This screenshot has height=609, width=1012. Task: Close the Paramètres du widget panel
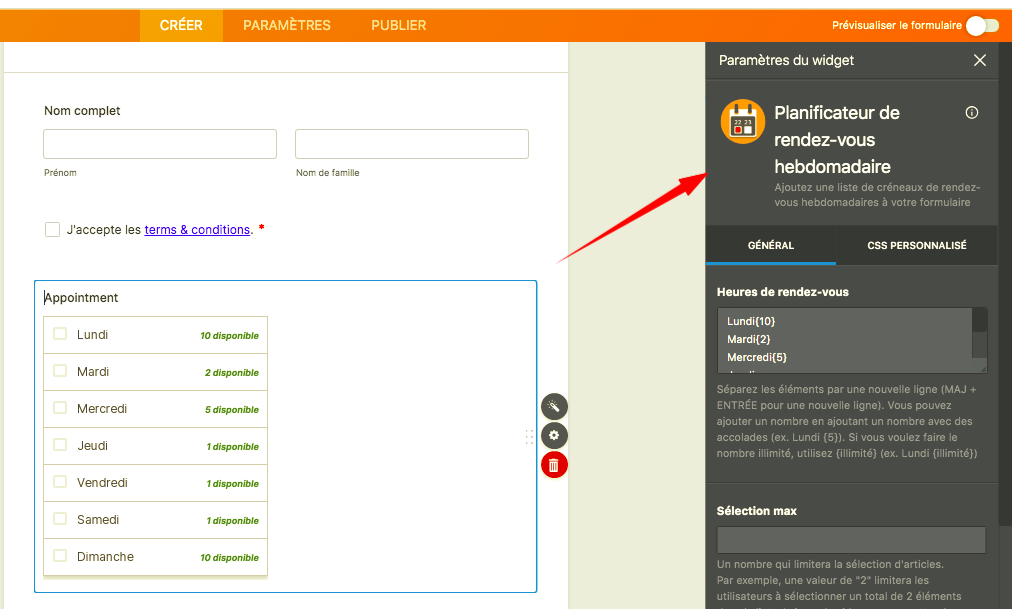pos(980,60)
